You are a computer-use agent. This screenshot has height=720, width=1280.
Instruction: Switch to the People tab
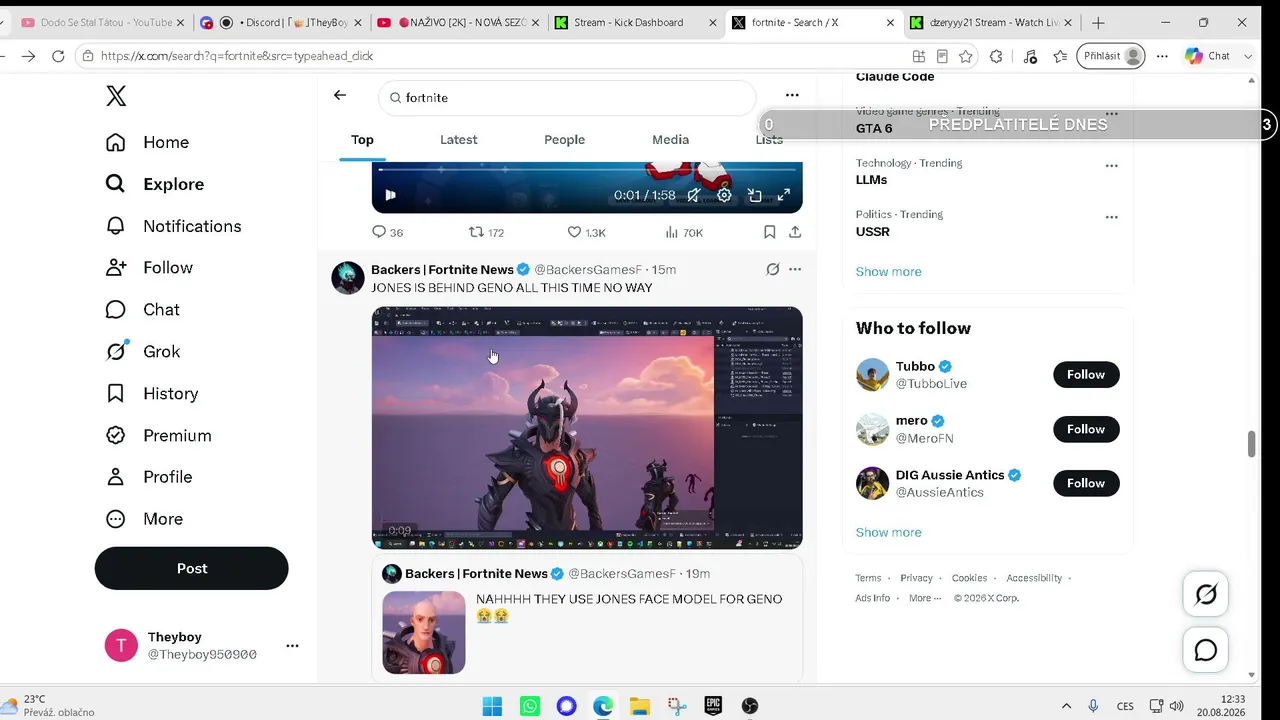564,140
